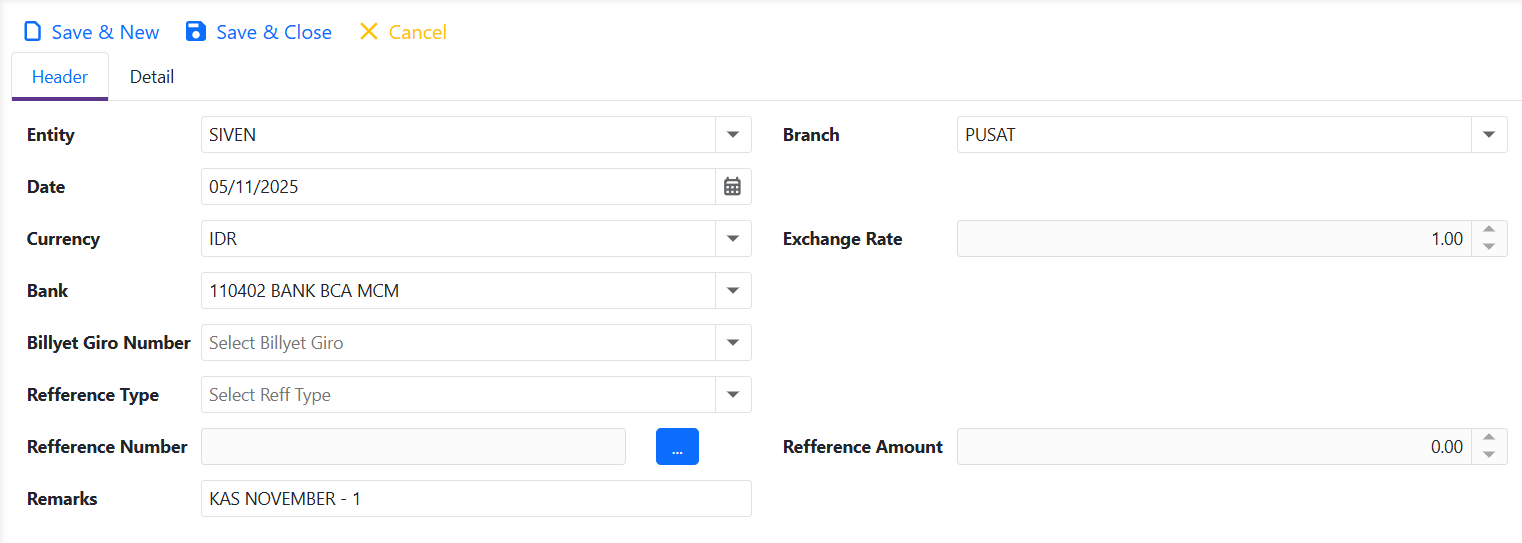
Task: Click the Remarks field KAS NOVEMBER - 1
Action: 476,499
